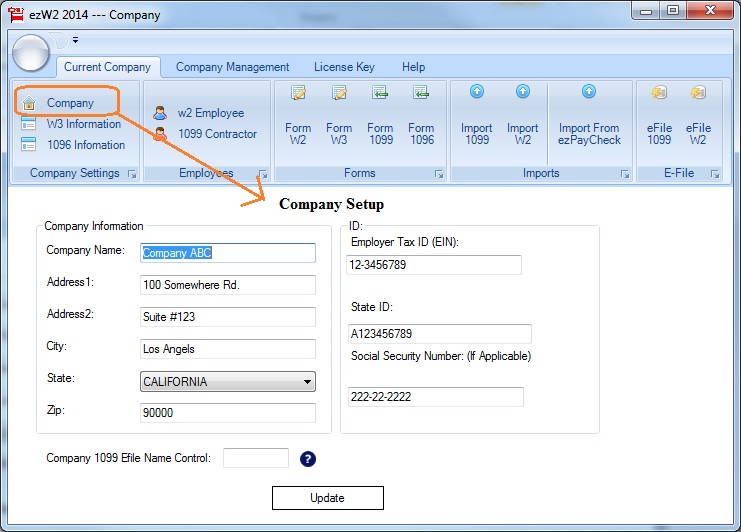Click the Form W2 ribbon icon

[298, 93]
